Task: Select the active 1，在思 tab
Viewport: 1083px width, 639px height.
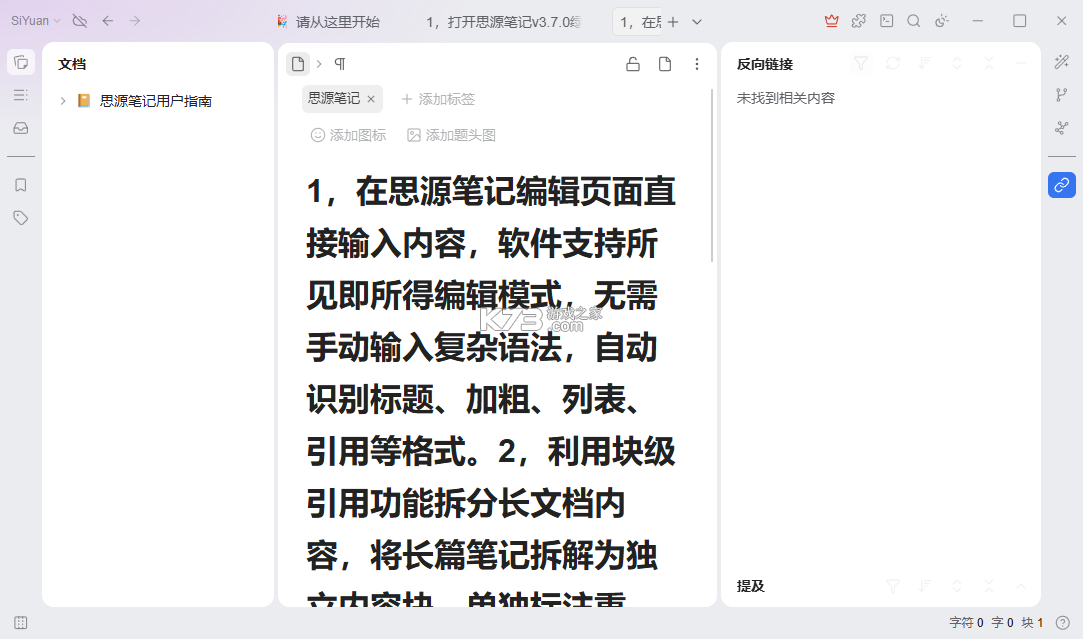Action: (640, 22)
